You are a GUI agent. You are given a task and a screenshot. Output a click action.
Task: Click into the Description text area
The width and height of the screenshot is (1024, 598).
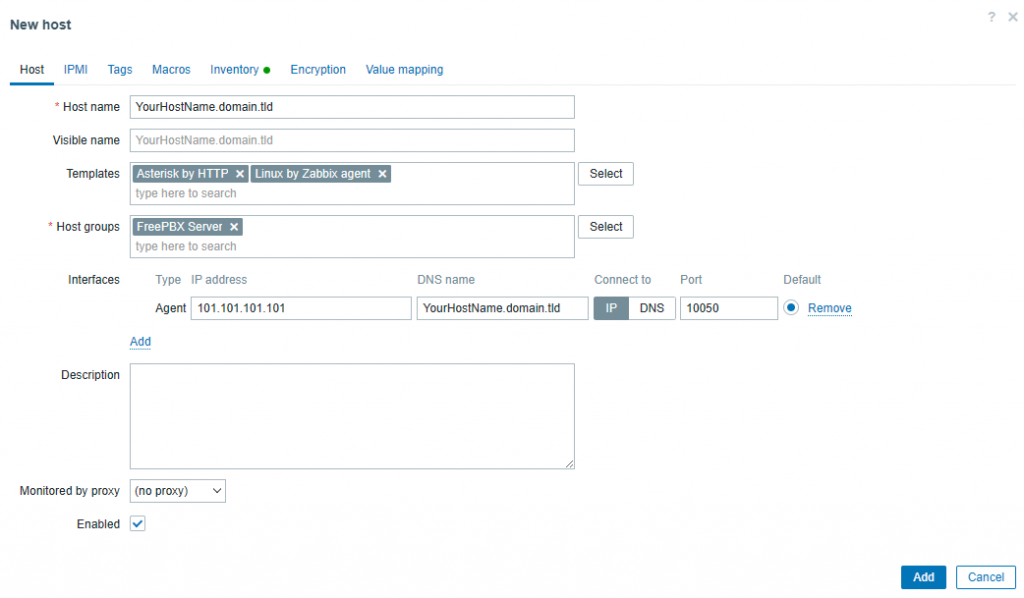click(352, 416)
